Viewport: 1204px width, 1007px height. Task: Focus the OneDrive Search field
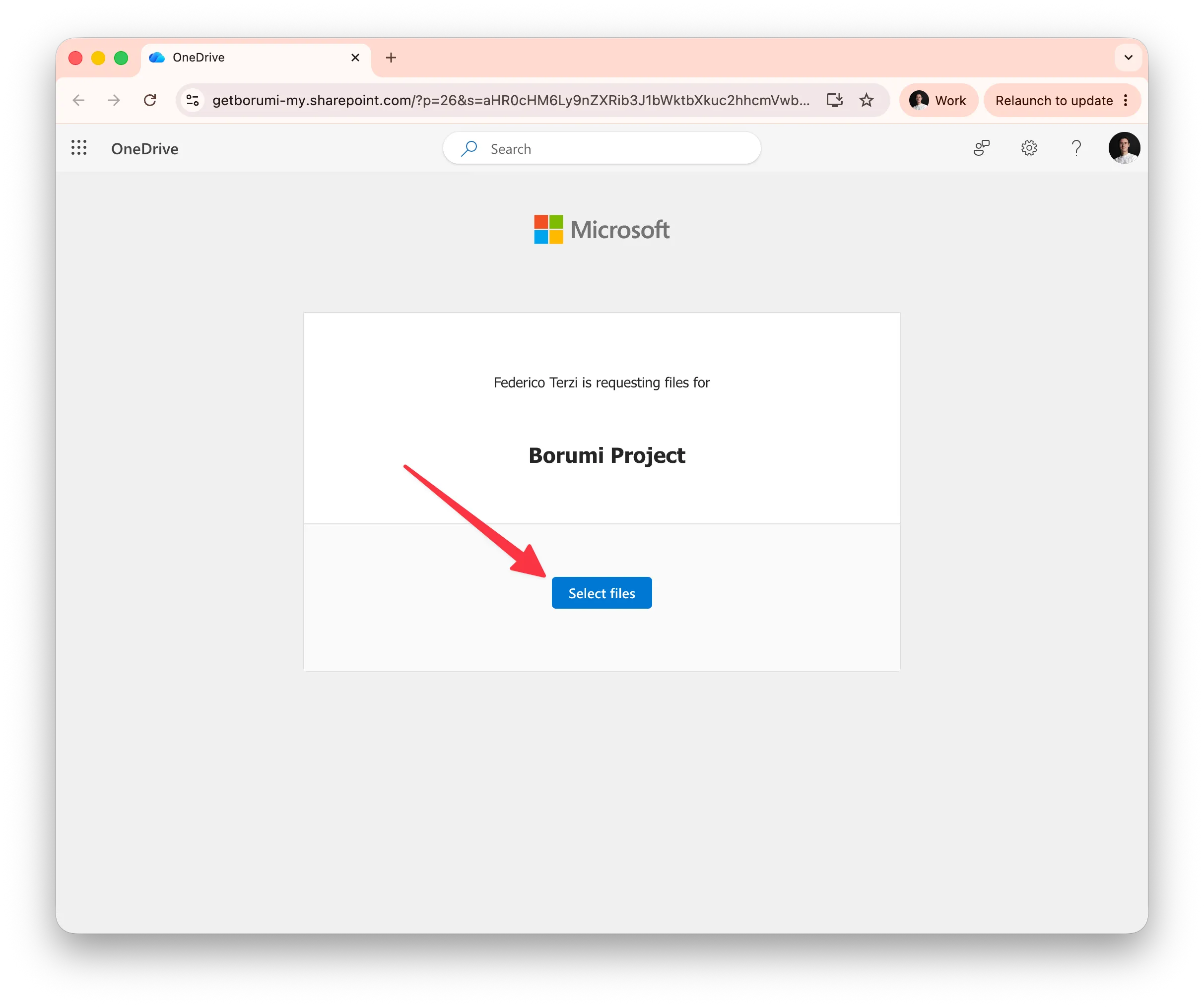pyautogui.click(x=602, y=148)
